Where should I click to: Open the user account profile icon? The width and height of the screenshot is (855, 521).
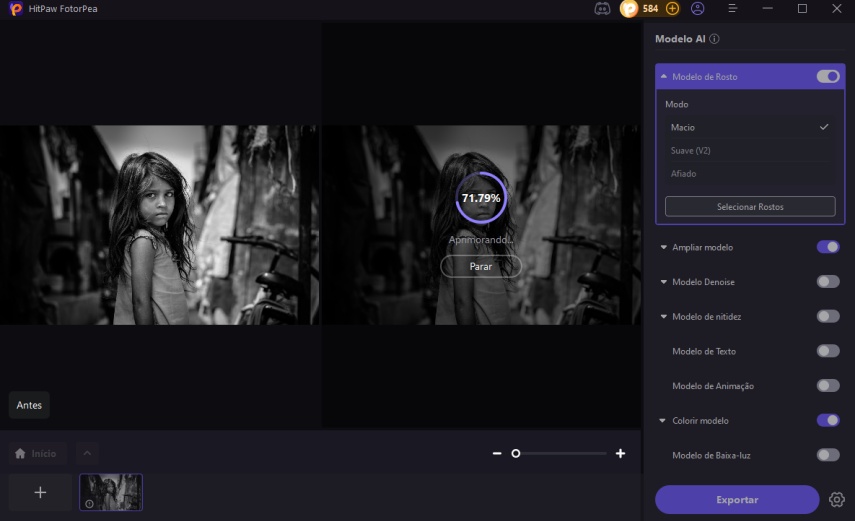(698, 8)
